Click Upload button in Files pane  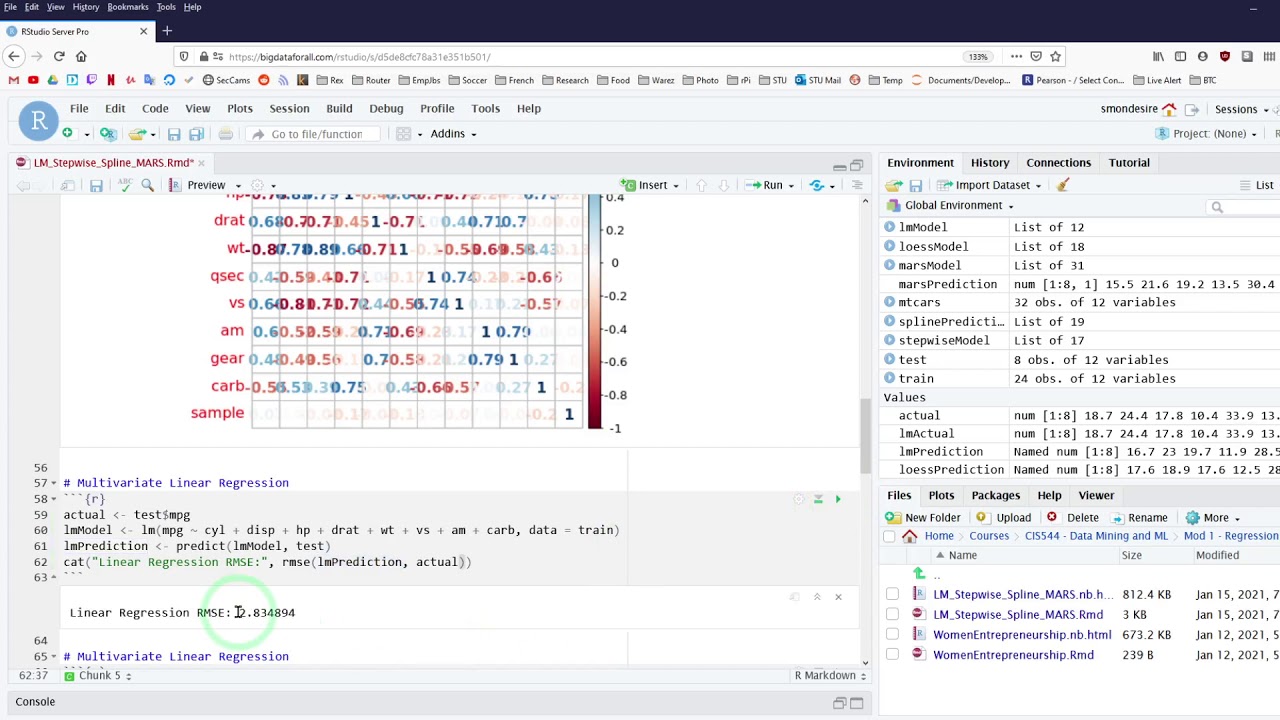[x=1003, y=518]
